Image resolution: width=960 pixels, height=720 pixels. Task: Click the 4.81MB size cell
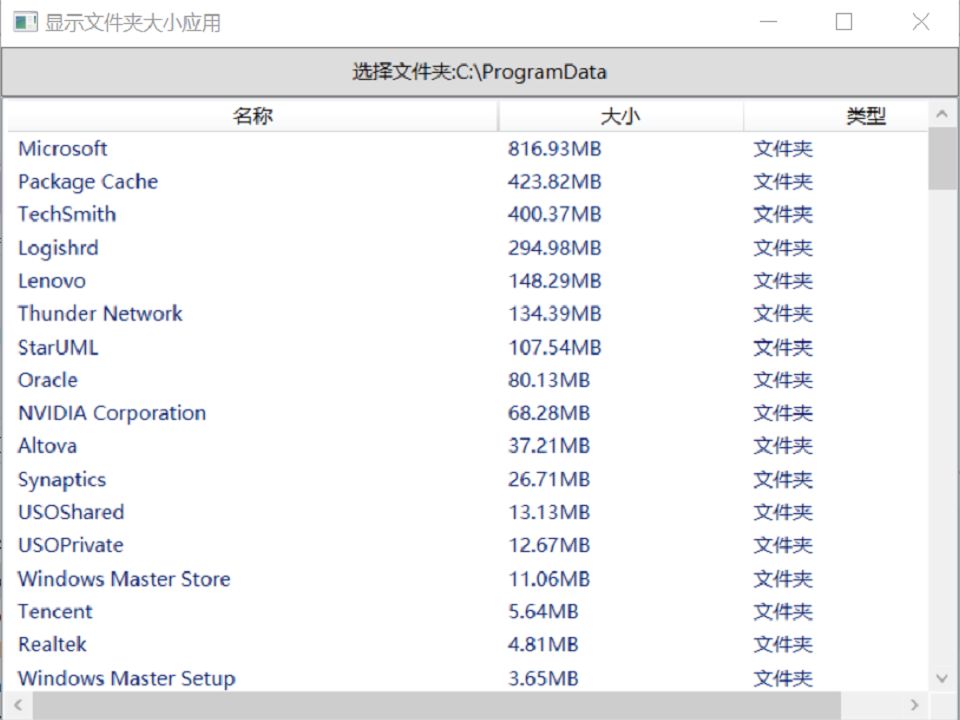[543, 644]
